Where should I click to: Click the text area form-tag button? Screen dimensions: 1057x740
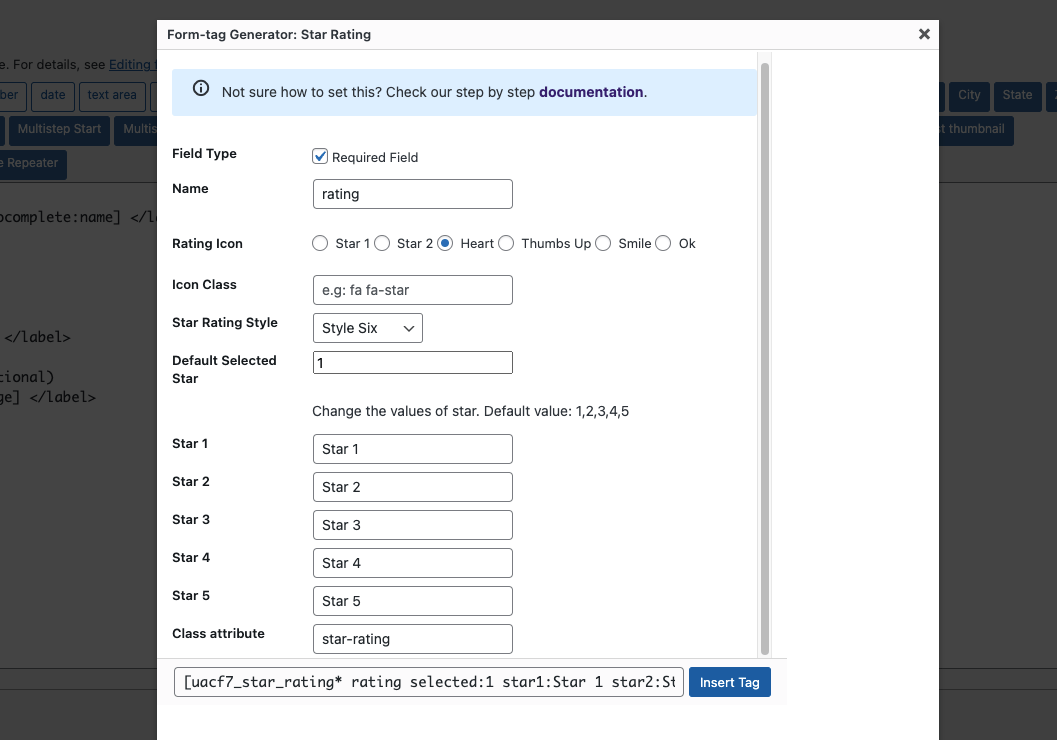pyautogui.click(x=111, y=96)
